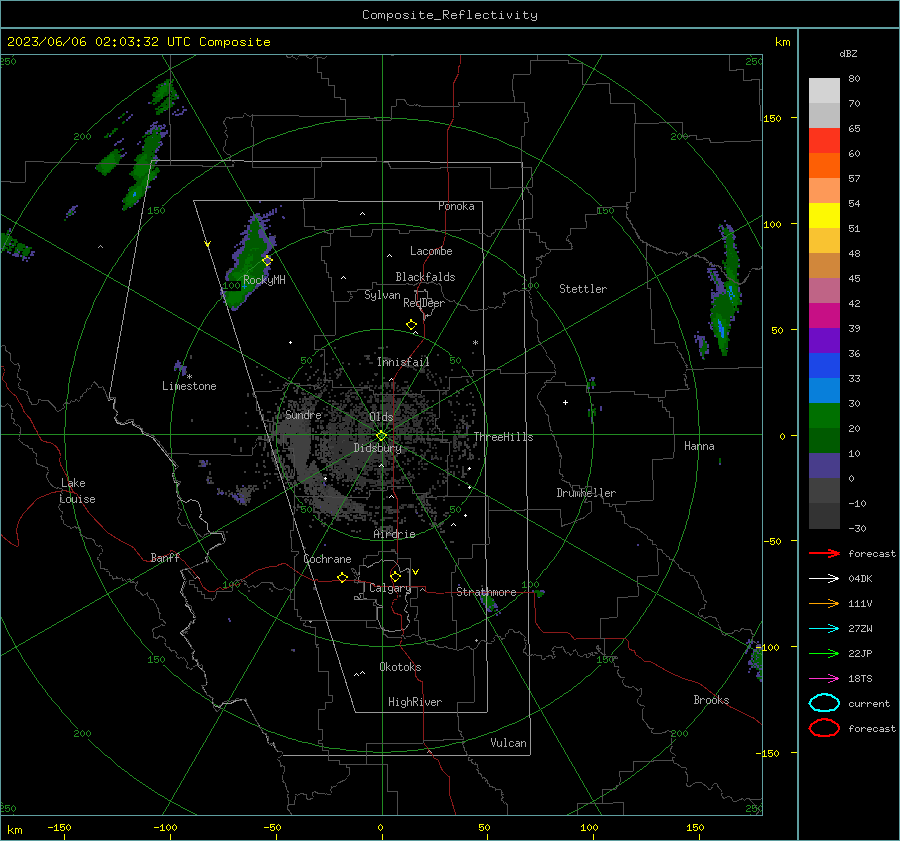Pick the magenta 42 dBZ color swatch
The height and width of the screenshot is (841, 900).
824,315
